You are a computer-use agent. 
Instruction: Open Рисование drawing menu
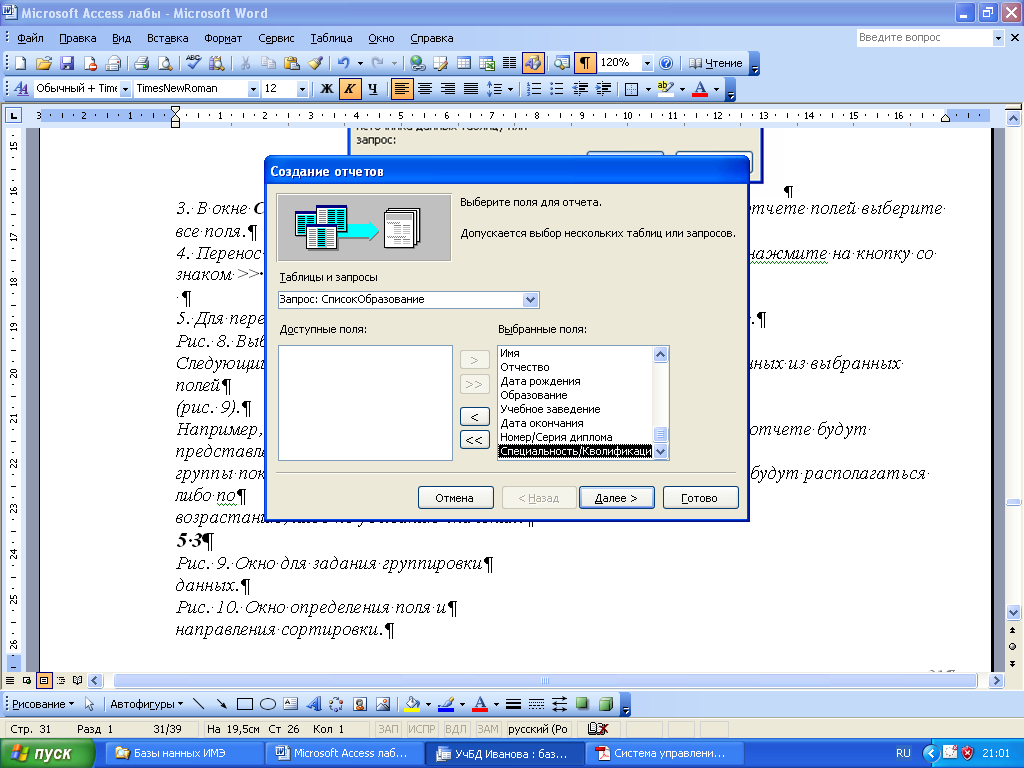click(43, 704)
